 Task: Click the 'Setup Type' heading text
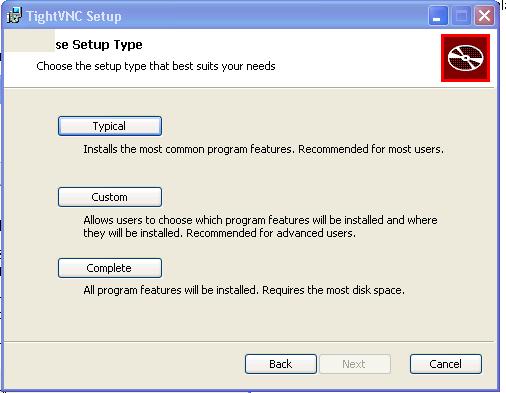[107, 45]
